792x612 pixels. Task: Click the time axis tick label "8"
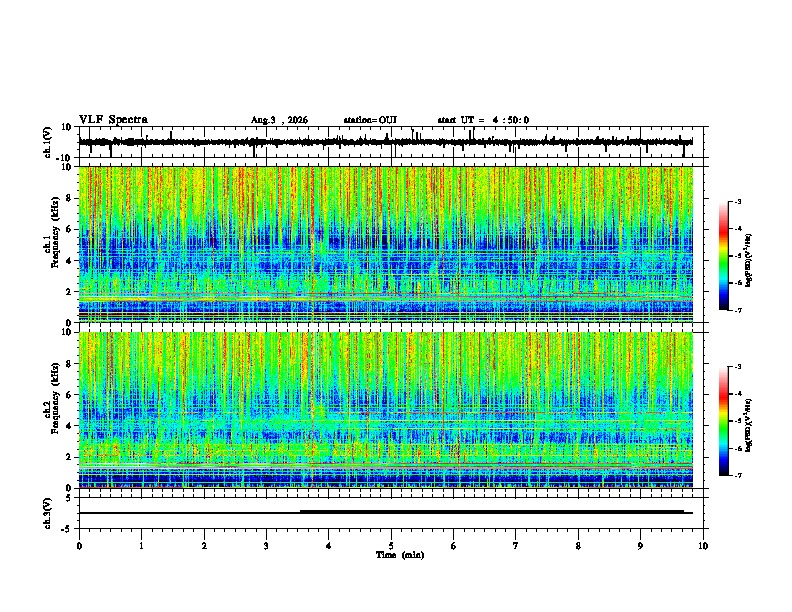click(x=578, y=546)
